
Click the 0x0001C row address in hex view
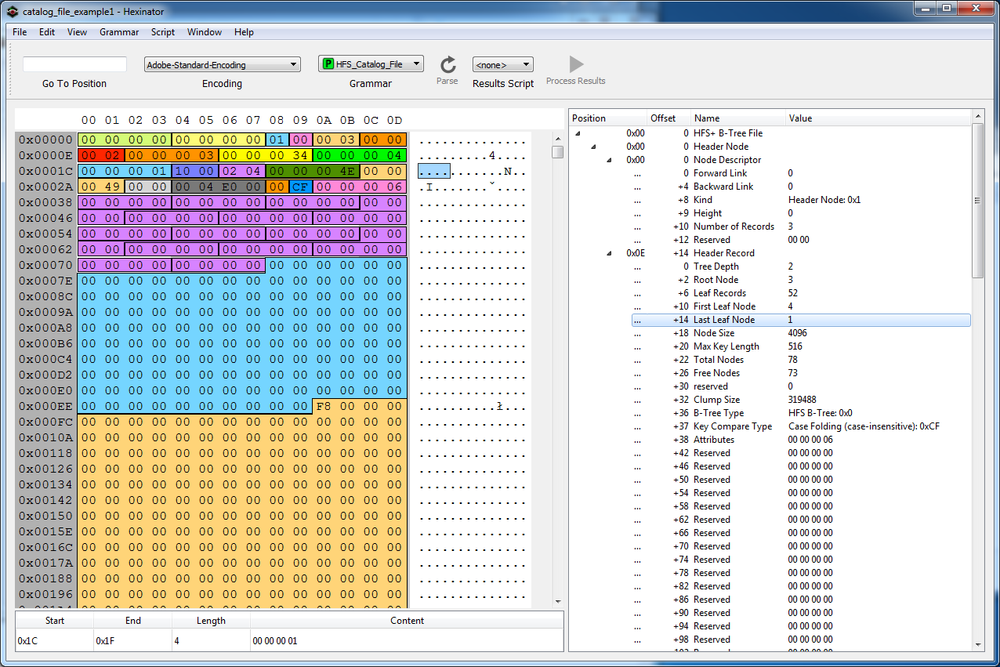coord(46,171)
